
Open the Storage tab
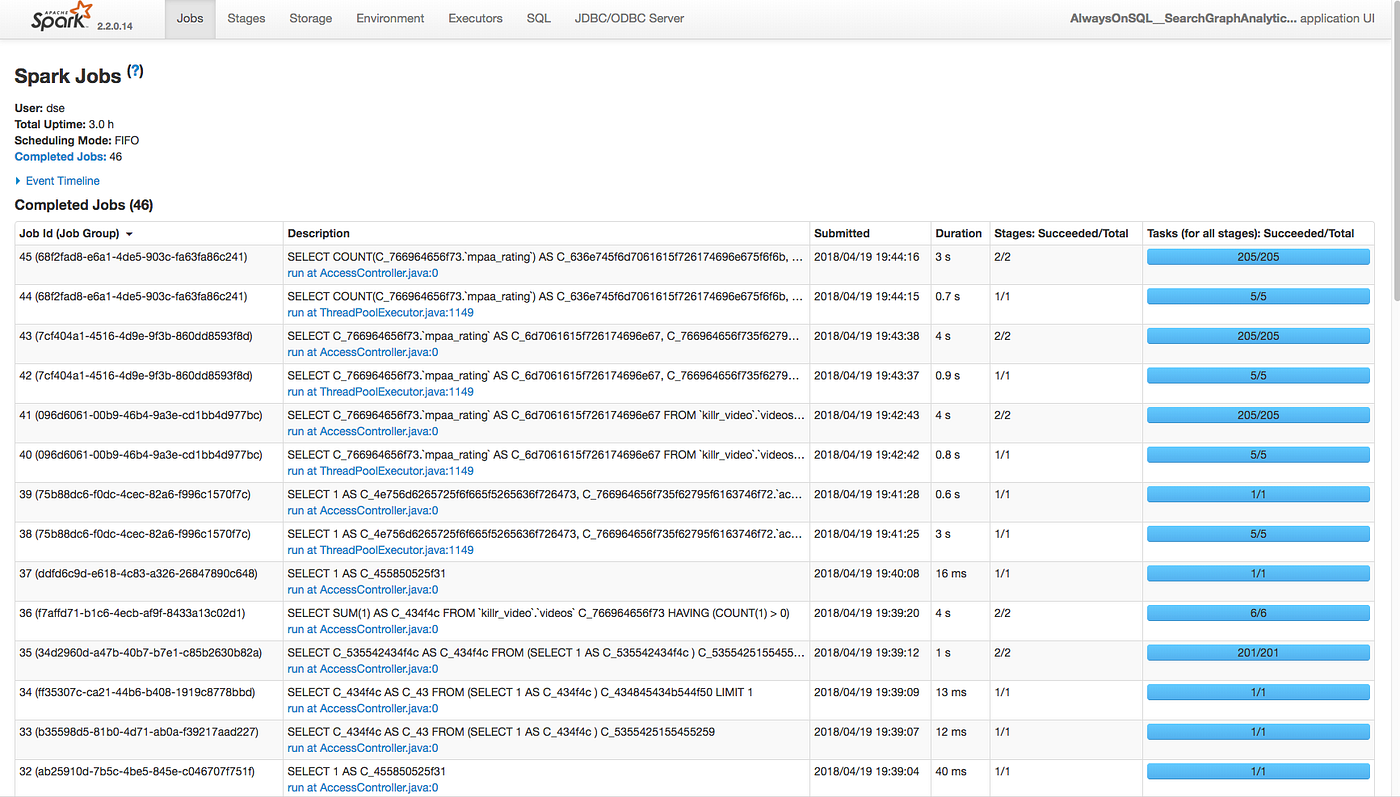310,18
